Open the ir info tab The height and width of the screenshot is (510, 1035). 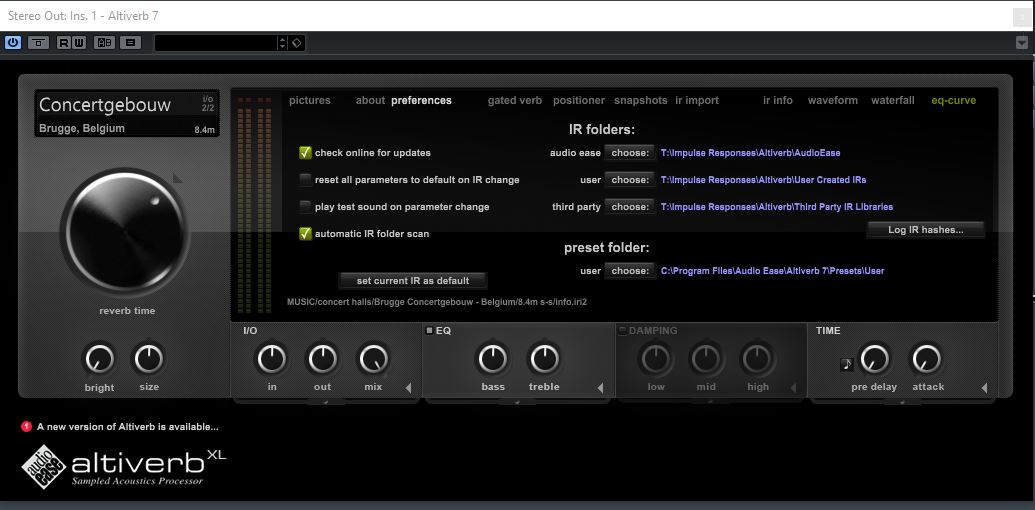(x=778, y=100)
